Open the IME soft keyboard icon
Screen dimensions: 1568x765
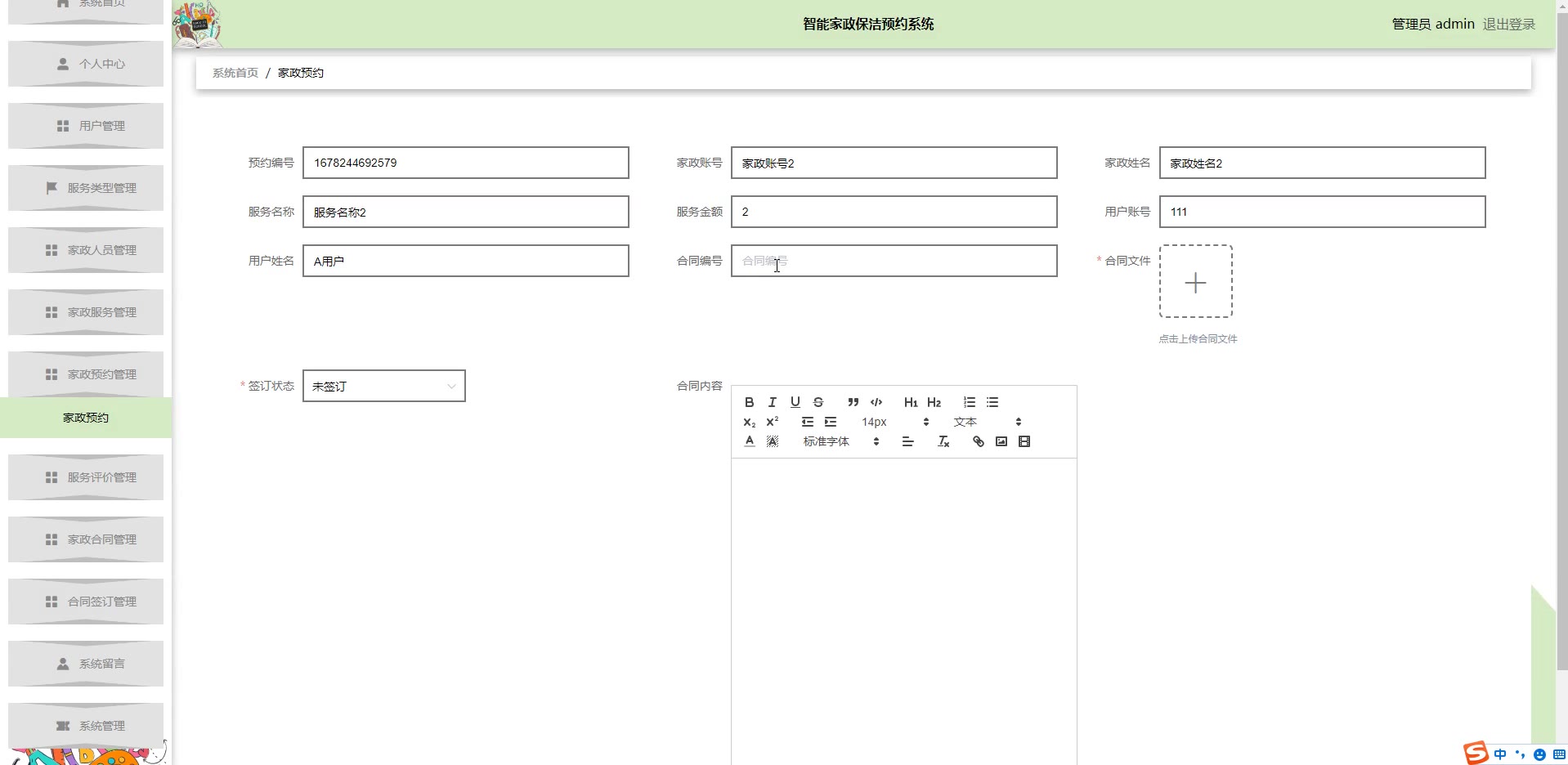(1559, 754)
